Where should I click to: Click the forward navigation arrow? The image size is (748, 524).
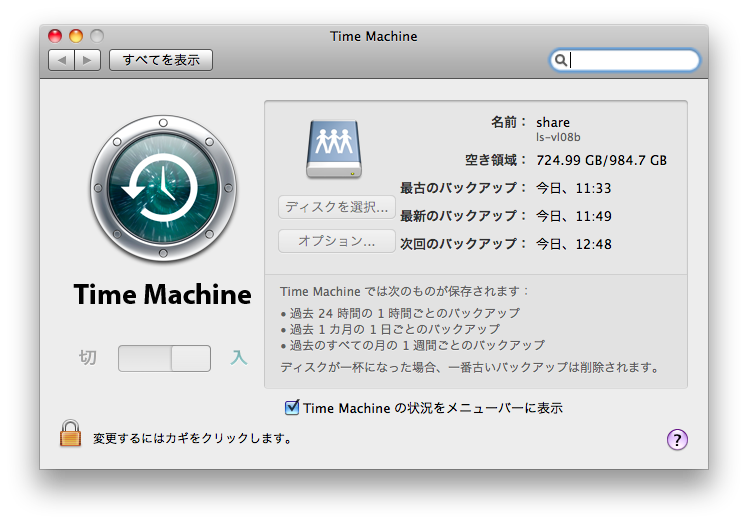pyautogui.click(x=87, y=60)
